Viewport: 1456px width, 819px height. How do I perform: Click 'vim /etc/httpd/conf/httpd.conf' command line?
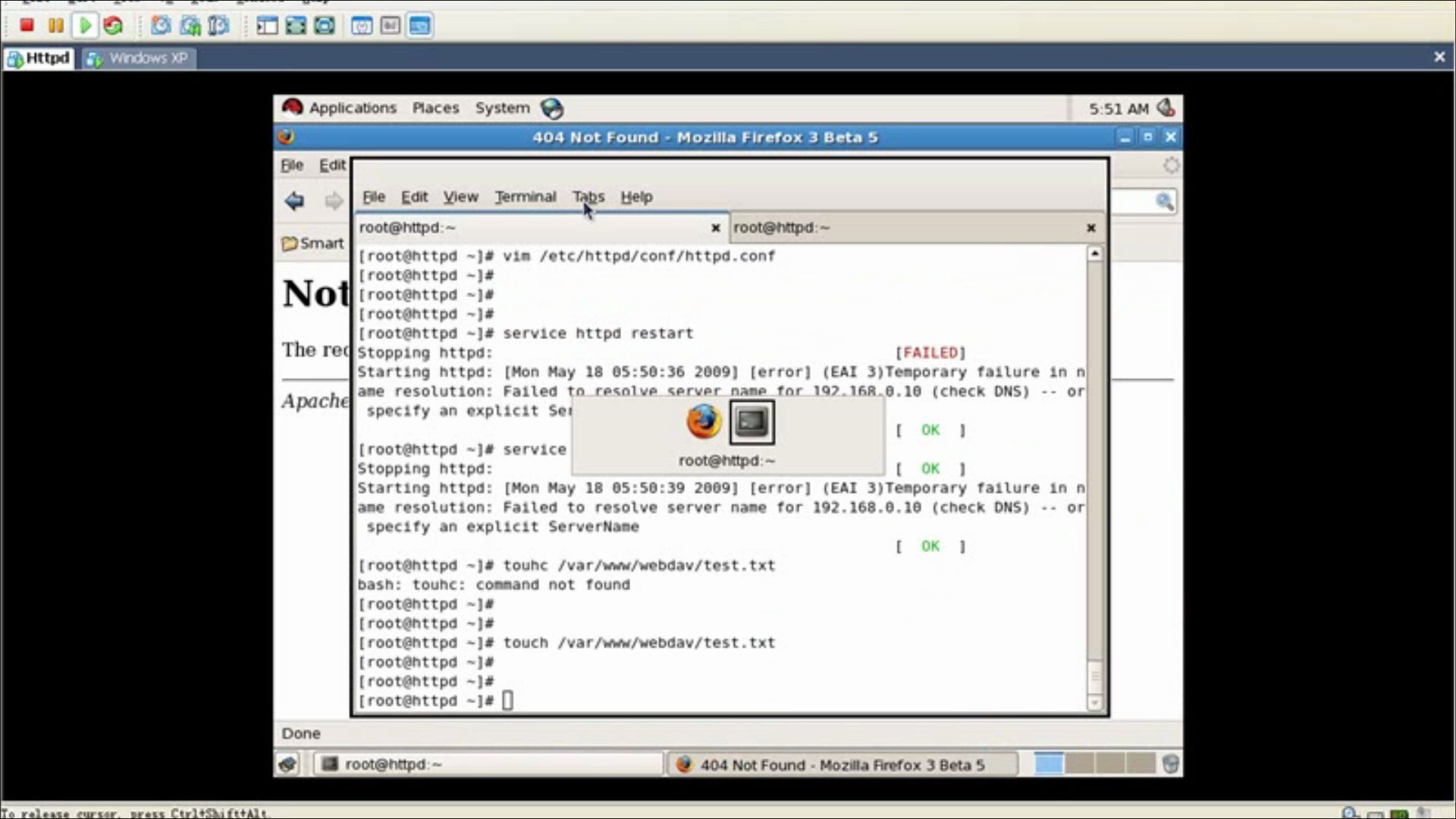[639, 256]
